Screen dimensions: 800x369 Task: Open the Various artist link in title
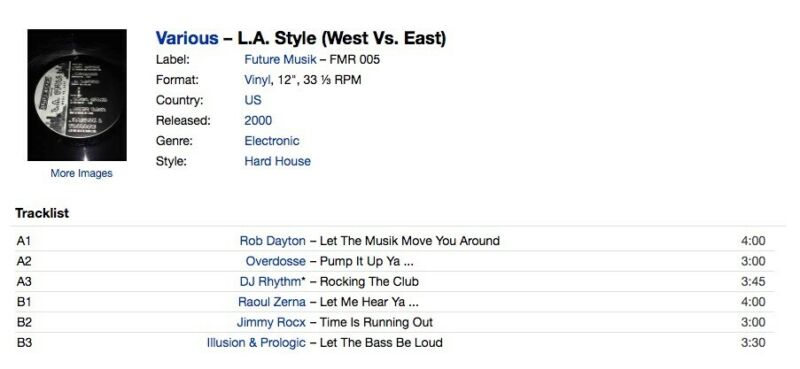point(187,38)
